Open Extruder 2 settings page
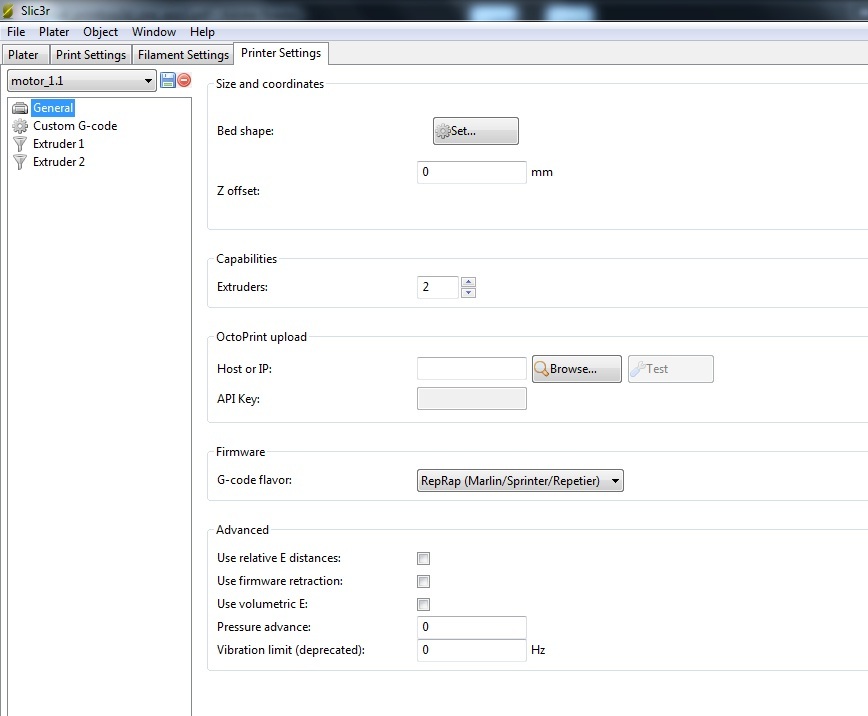Screen dimensions: 868x716 (59, 162)
